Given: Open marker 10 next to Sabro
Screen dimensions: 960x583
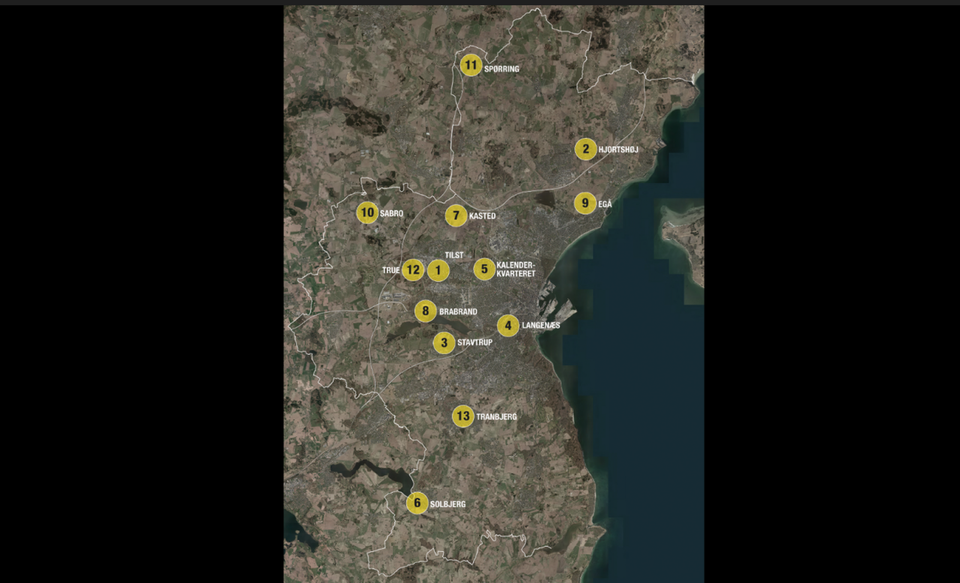Looking at the screenshot, I should 367,213.
